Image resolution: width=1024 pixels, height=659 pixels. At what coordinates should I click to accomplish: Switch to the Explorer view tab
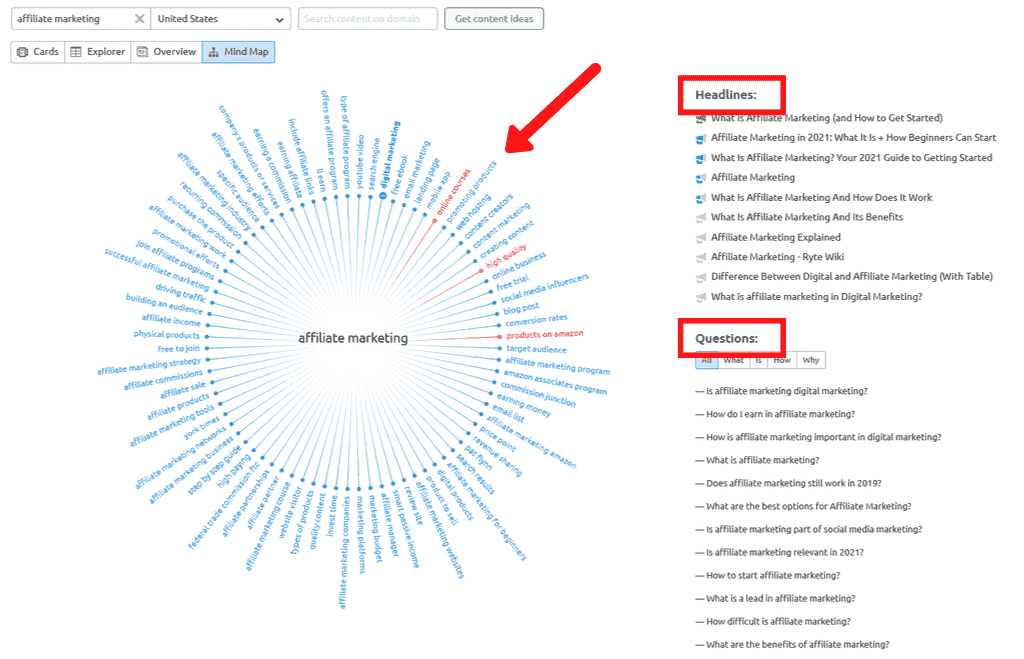pyautogui.click(x=97, y=52)
